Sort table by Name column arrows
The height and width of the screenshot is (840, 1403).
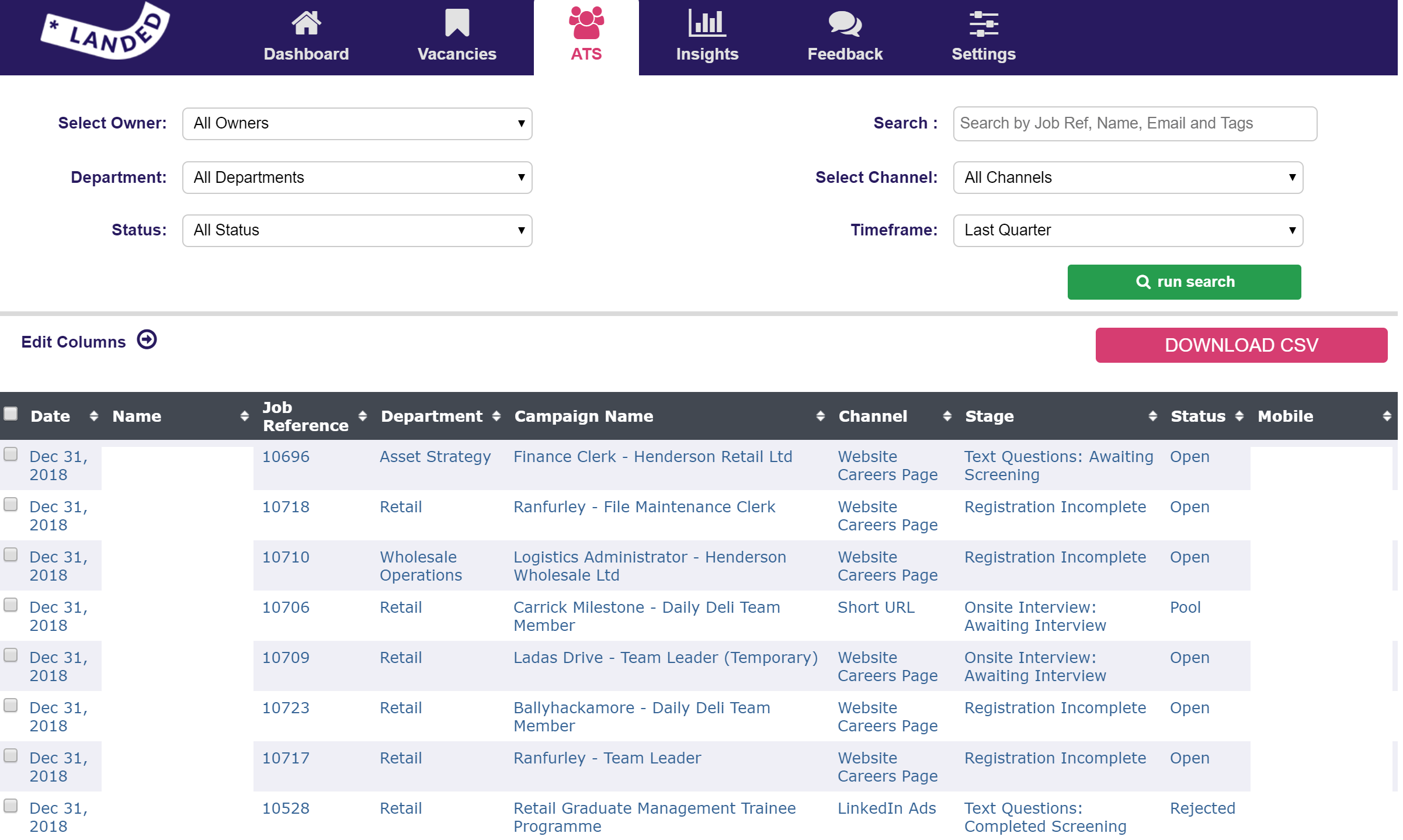tap(244, 416)
